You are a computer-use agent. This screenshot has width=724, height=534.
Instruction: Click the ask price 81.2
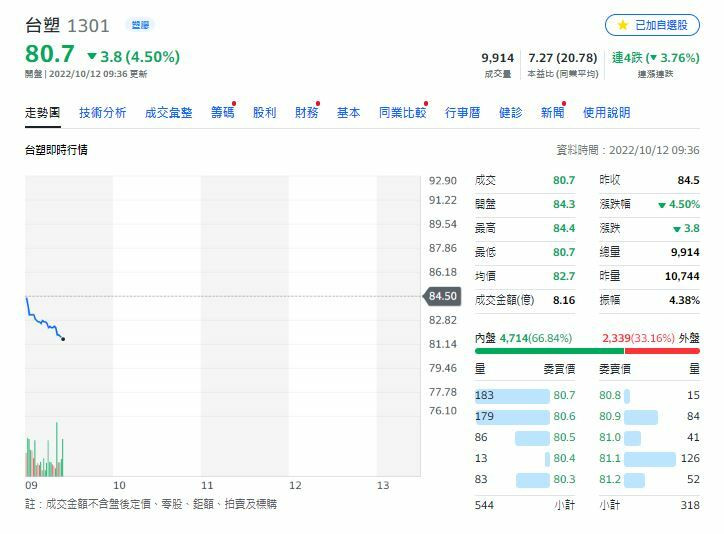[610, 480]
